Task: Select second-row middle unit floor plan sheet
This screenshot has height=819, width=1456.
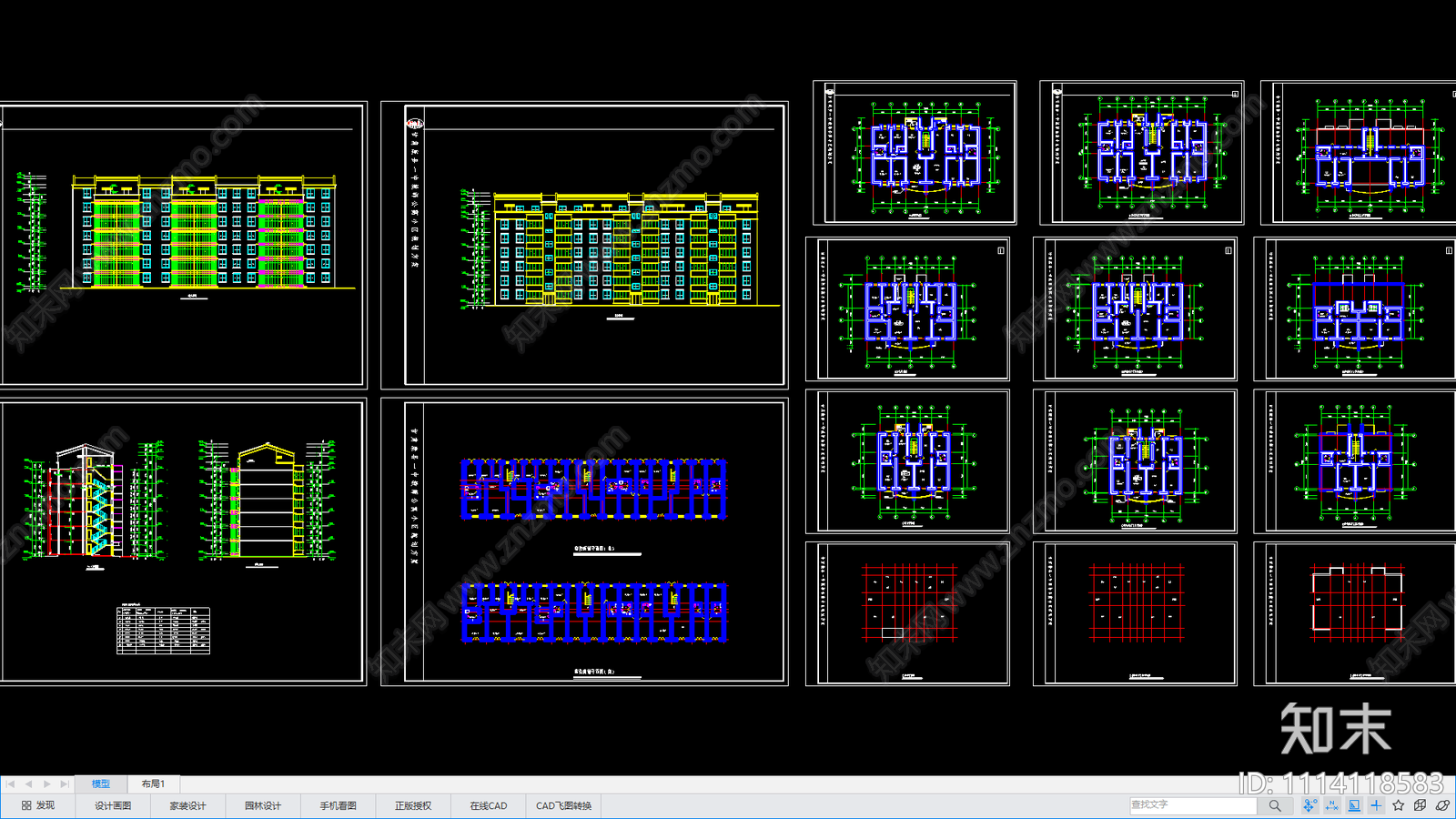Action: click(x=1135, y=309)
